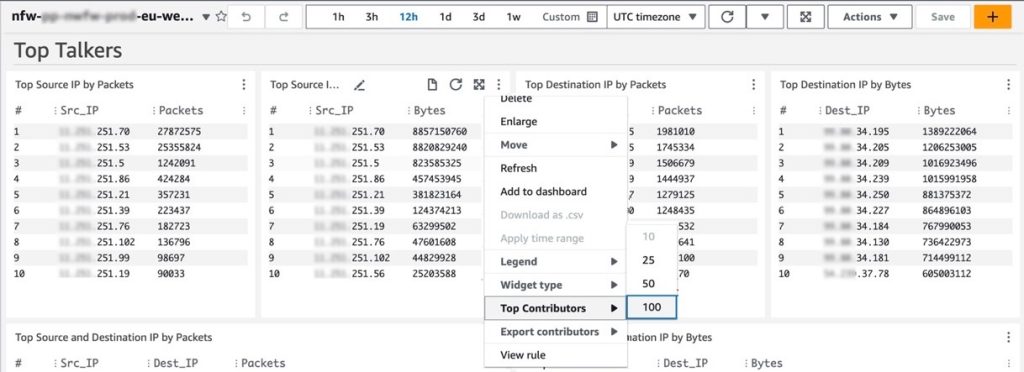1024x372 pixels.
Task: Choose the 1w time range
Action: (514, 17)
